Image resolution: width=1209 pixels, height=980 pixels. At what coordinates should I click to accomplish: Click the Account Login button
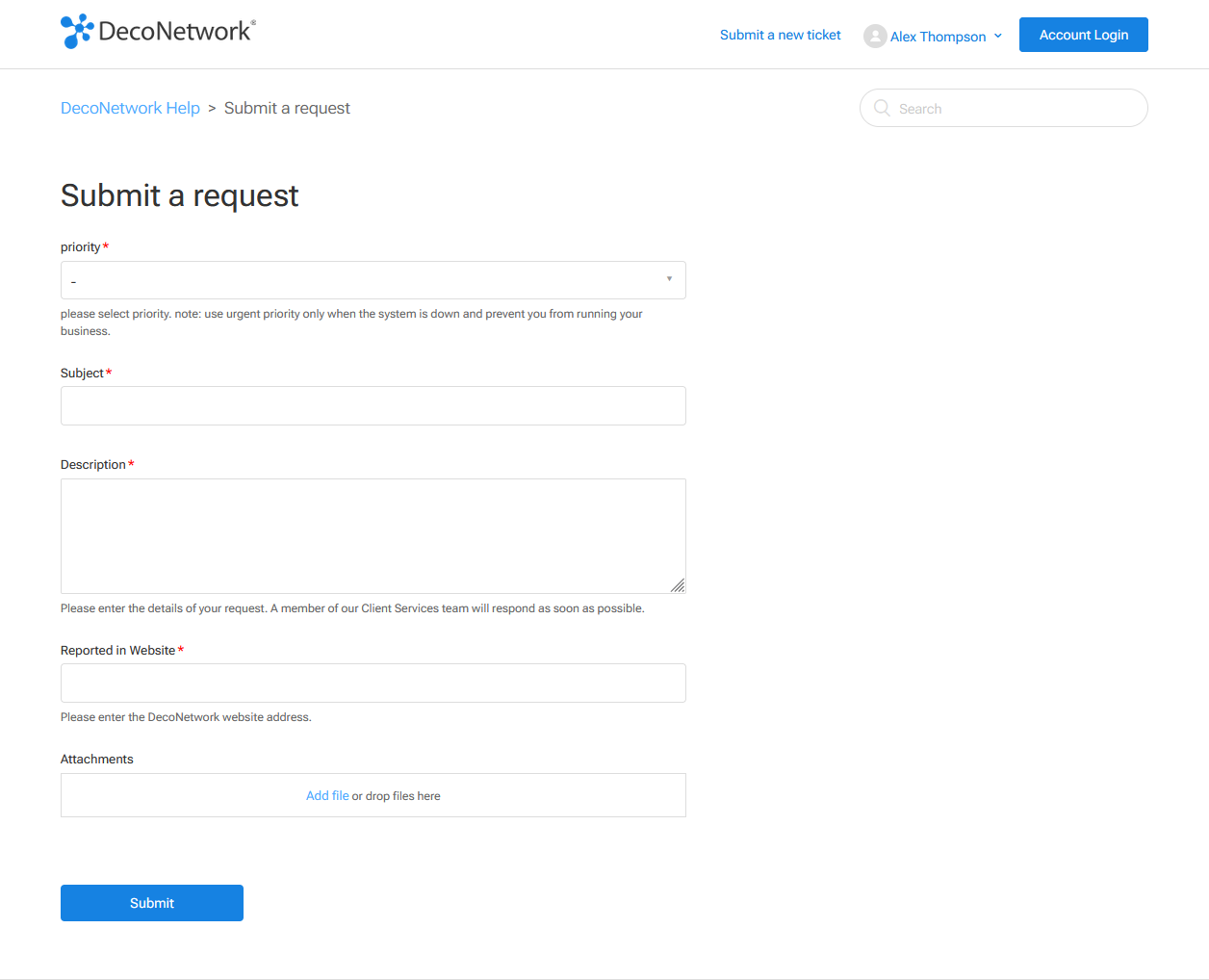tap(1083, 34)
